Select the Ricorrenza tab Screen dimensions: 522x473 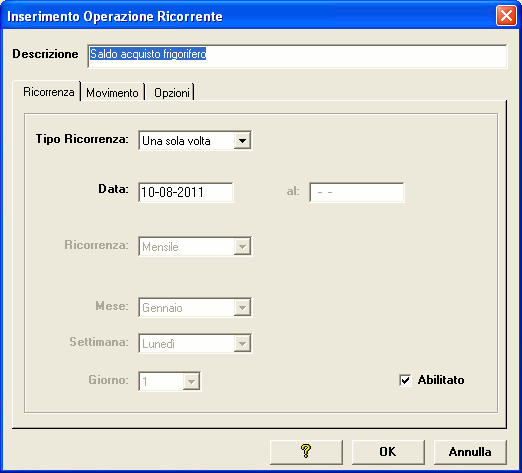(48, 91)
